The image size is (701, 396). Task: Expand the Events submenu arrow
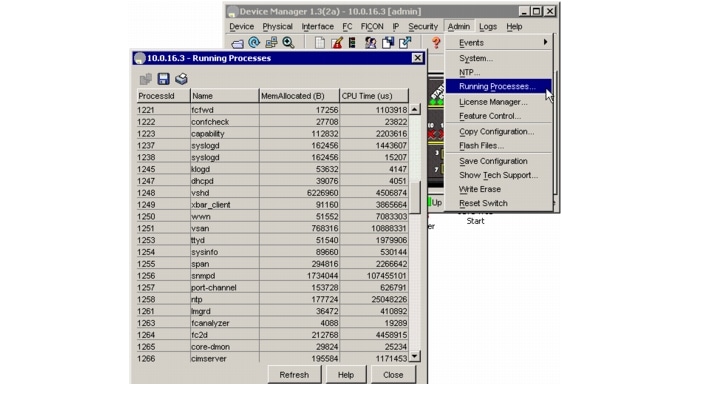tap(545, 42)
